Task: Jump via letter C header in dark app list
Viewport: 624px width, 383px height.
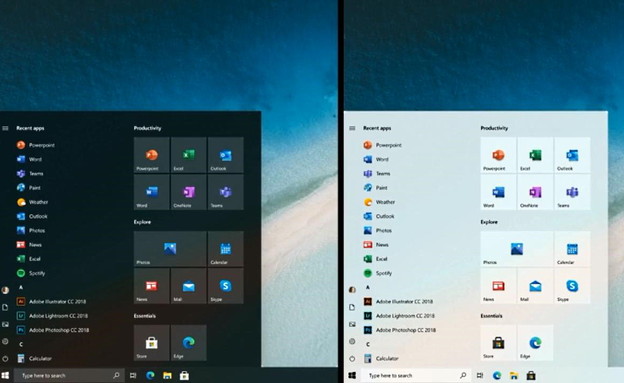Action: [21, 344]
